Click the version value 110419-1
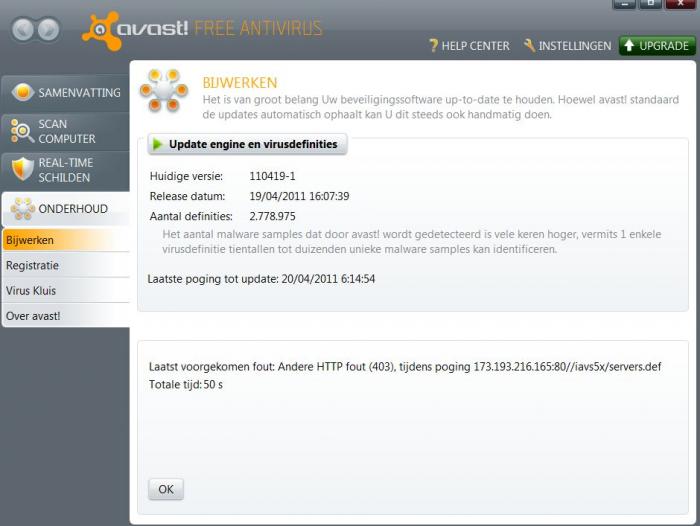Screen dimensions: 700x526 (x=272, y=176)
